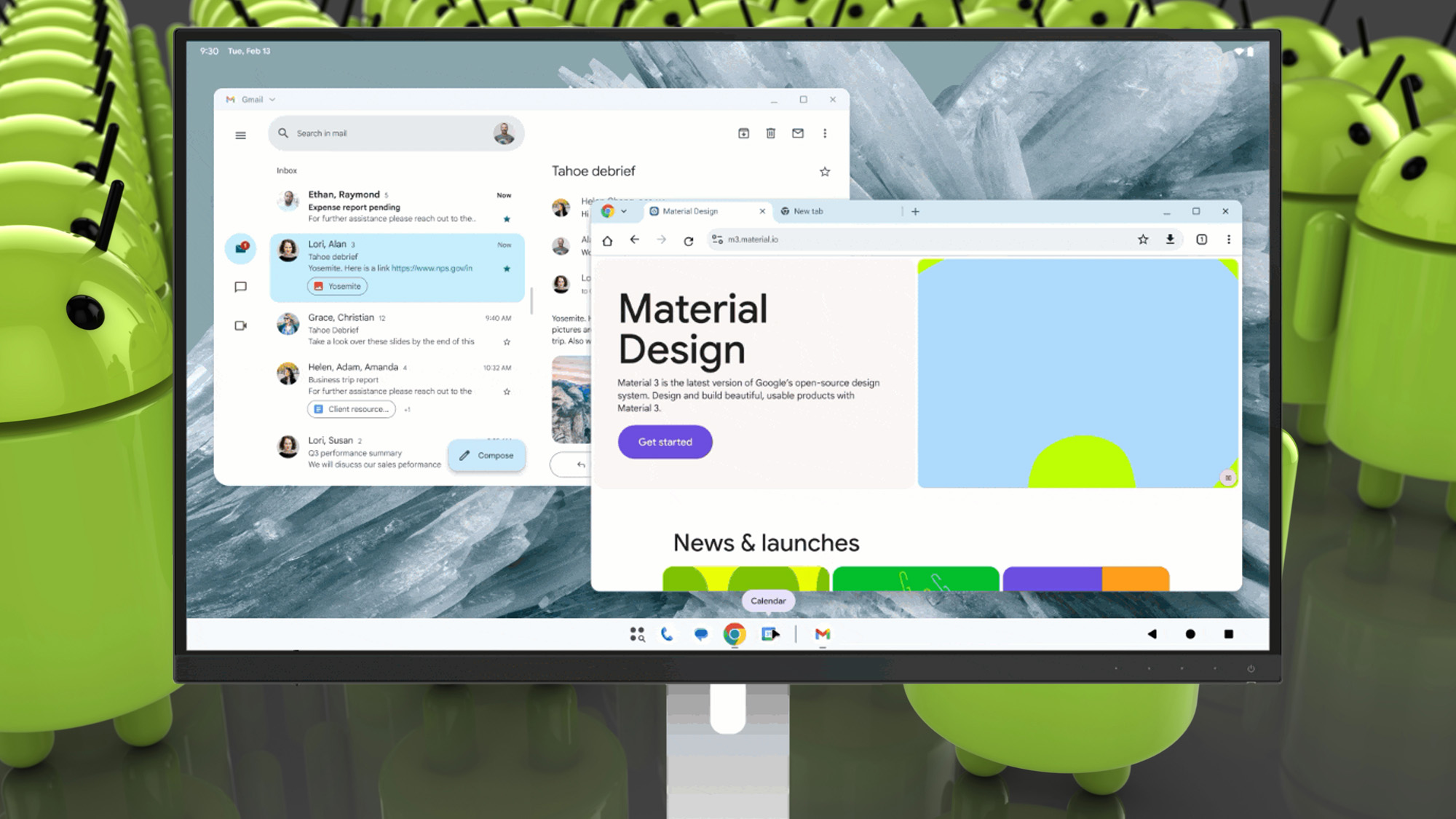The width and height of the screenshot is (1456, 819).
Task: Open Chrome three-dot overflow menu
Action: click(1229, 240)
